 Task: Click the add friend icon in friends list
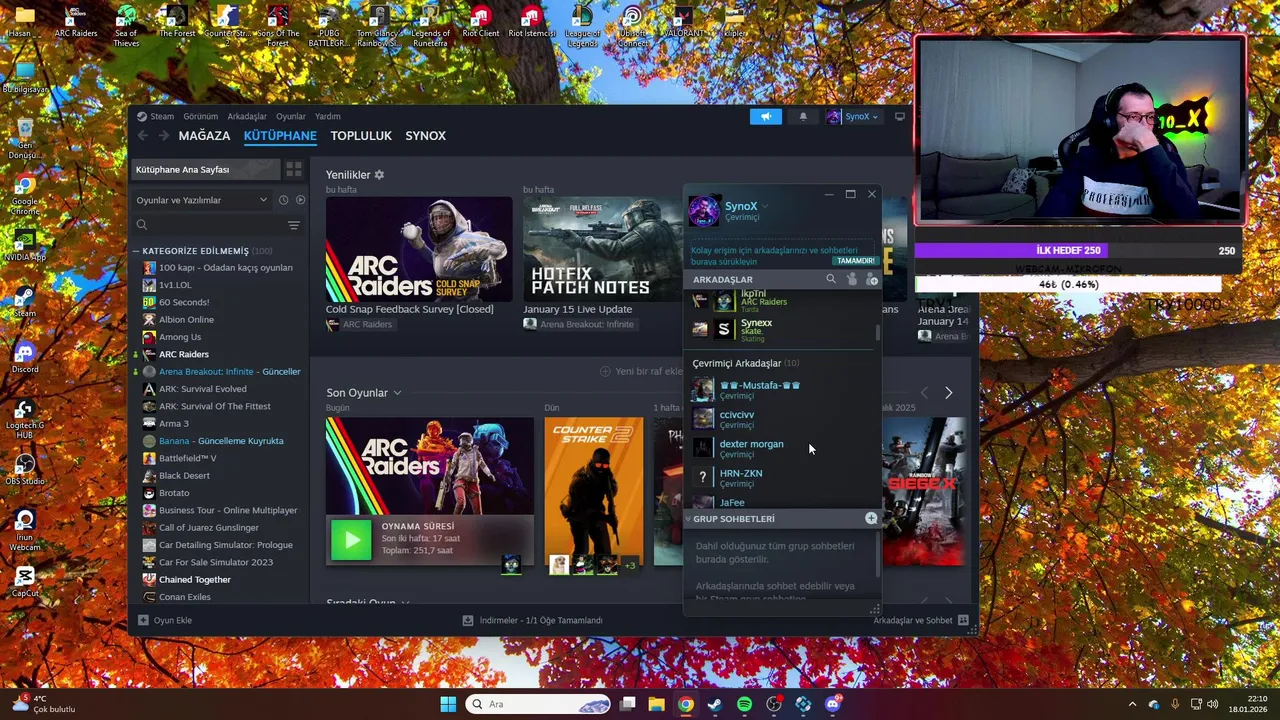871,280
